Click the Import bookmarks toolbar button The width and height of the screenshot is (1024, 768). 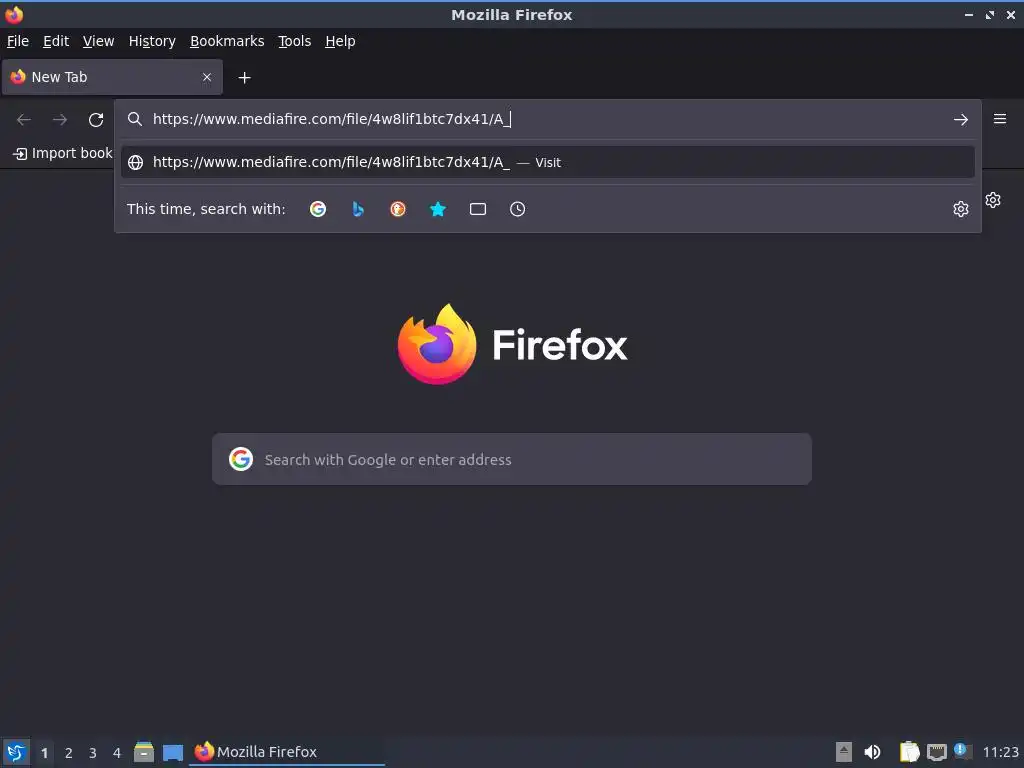[63, 153]
